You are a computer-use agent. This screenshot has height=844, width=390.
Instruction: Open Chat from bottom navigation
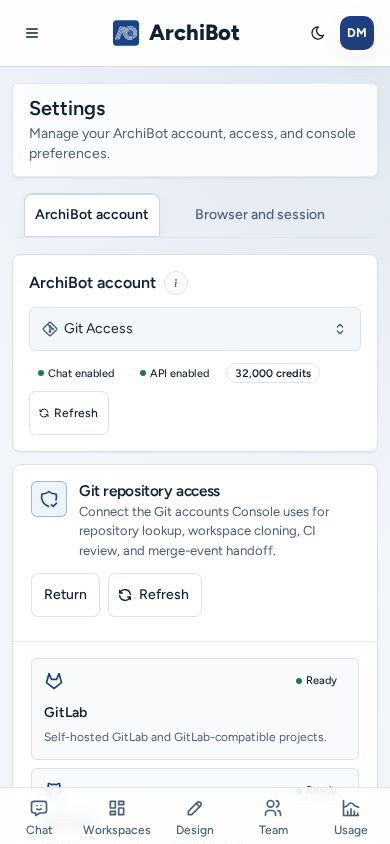pos(39,817)
